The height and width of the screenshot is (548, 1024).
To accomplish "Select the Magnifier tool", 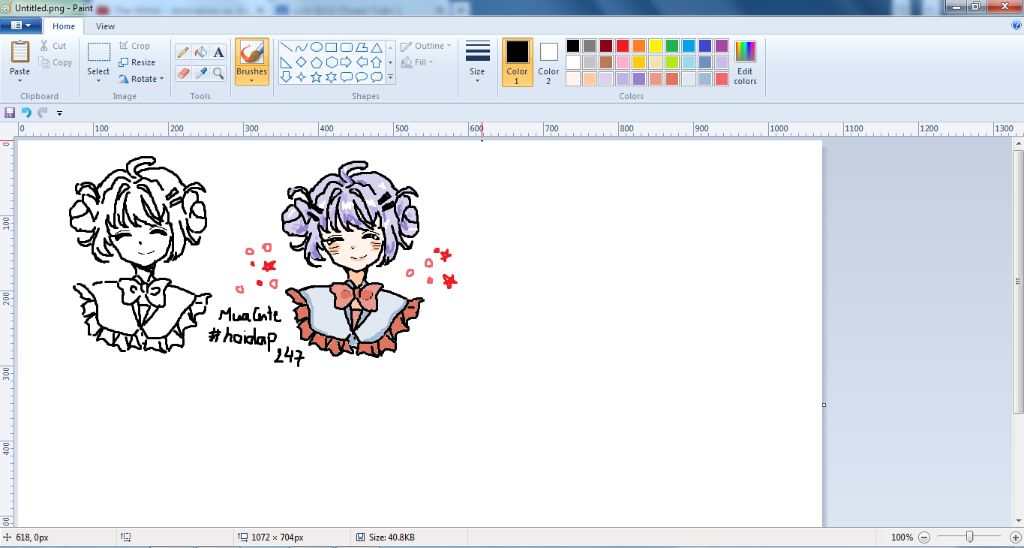I will coord(218,73).
